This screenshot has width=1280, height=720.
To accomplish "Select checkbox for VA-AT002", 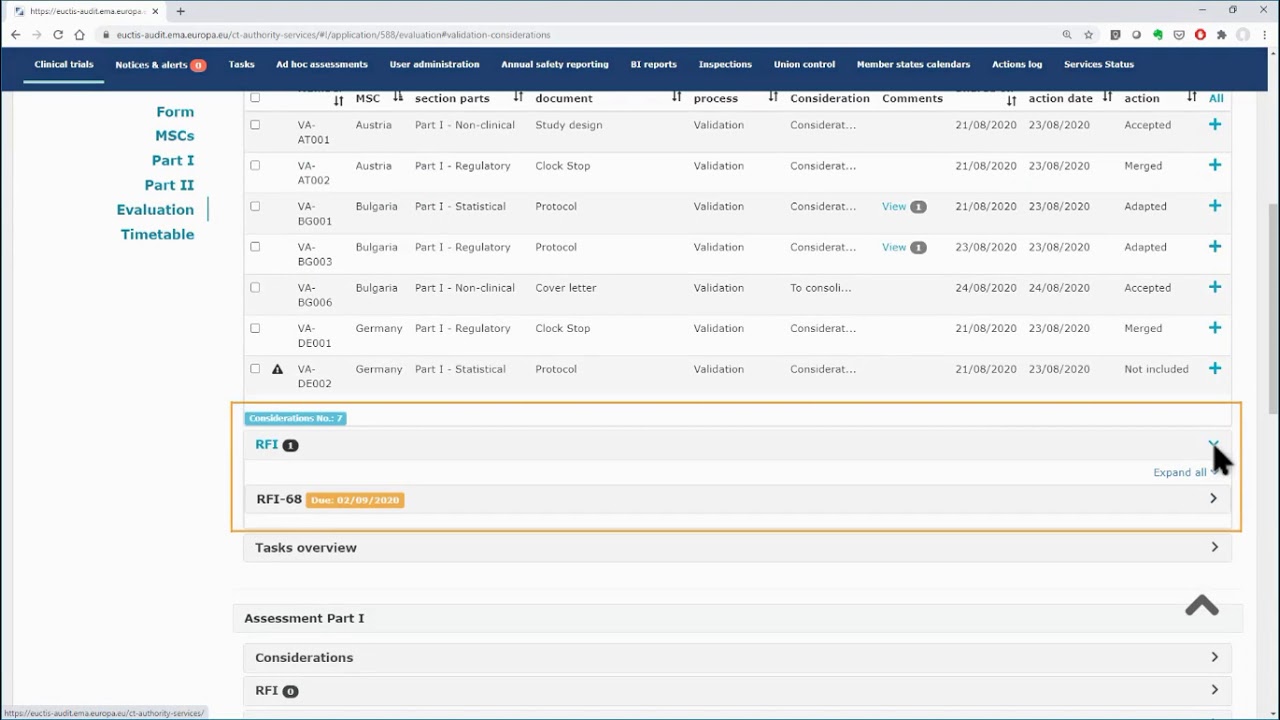I will tap(255, 166).
